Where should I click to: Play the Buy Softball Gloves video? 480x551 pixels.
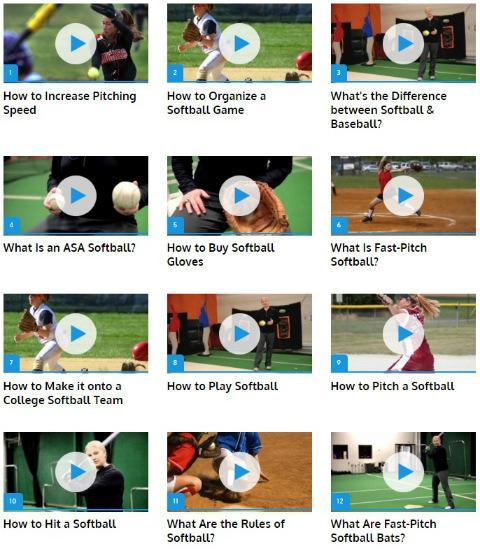click(x=240, y=196)
